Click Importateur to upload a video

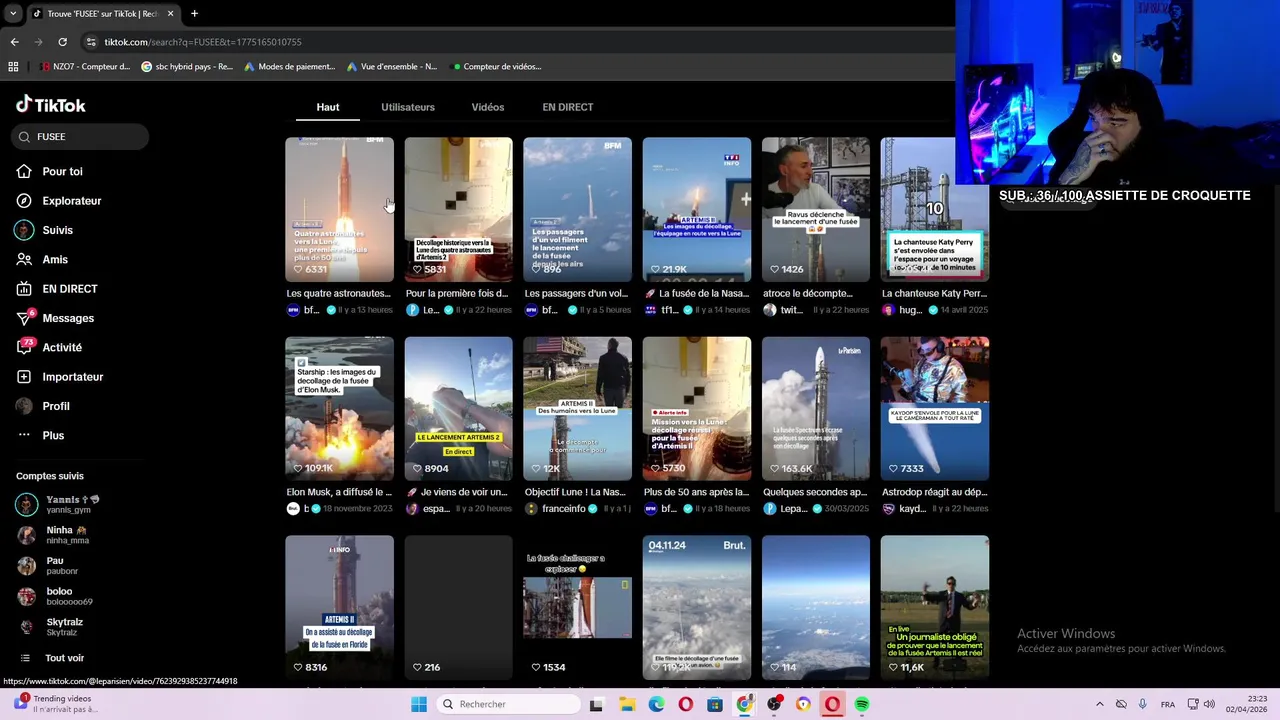(60, 377)
